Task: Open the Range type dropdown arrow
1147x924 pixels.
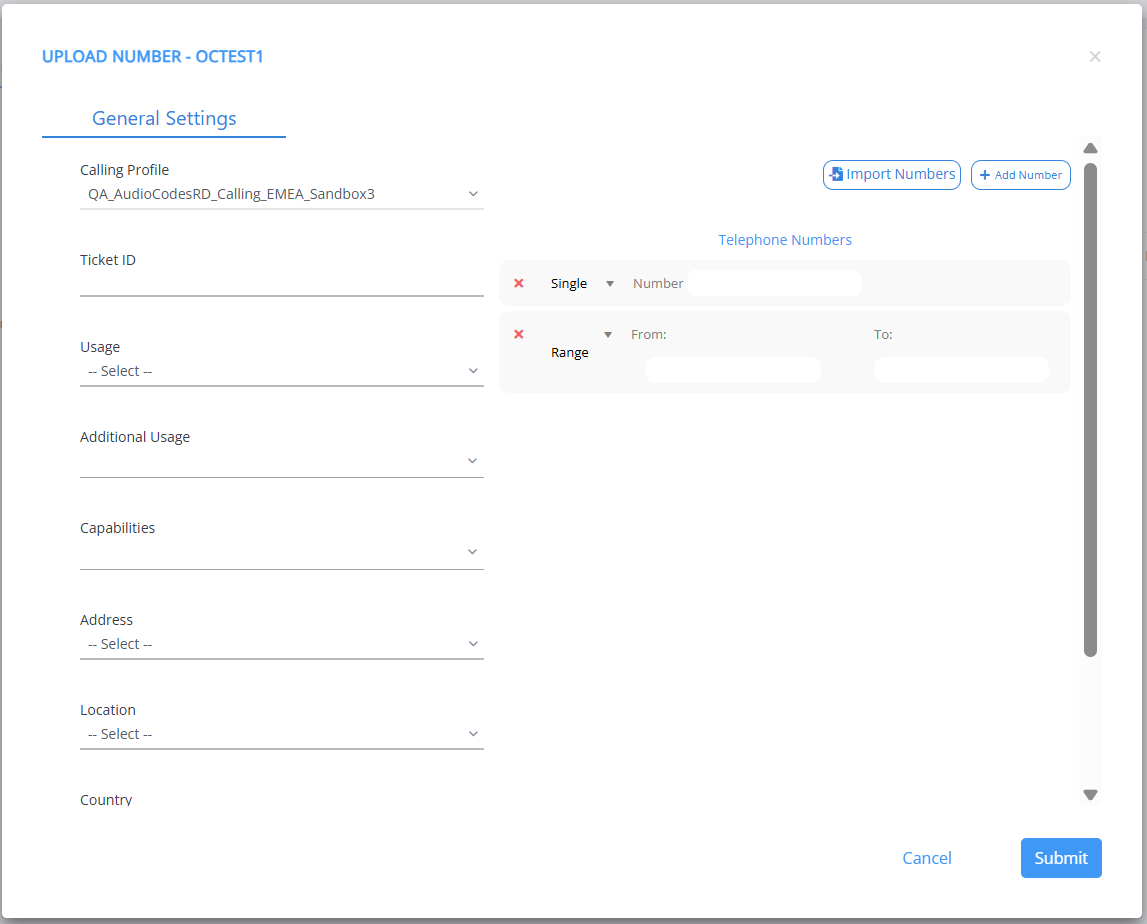Action: (x=607, y=335)
